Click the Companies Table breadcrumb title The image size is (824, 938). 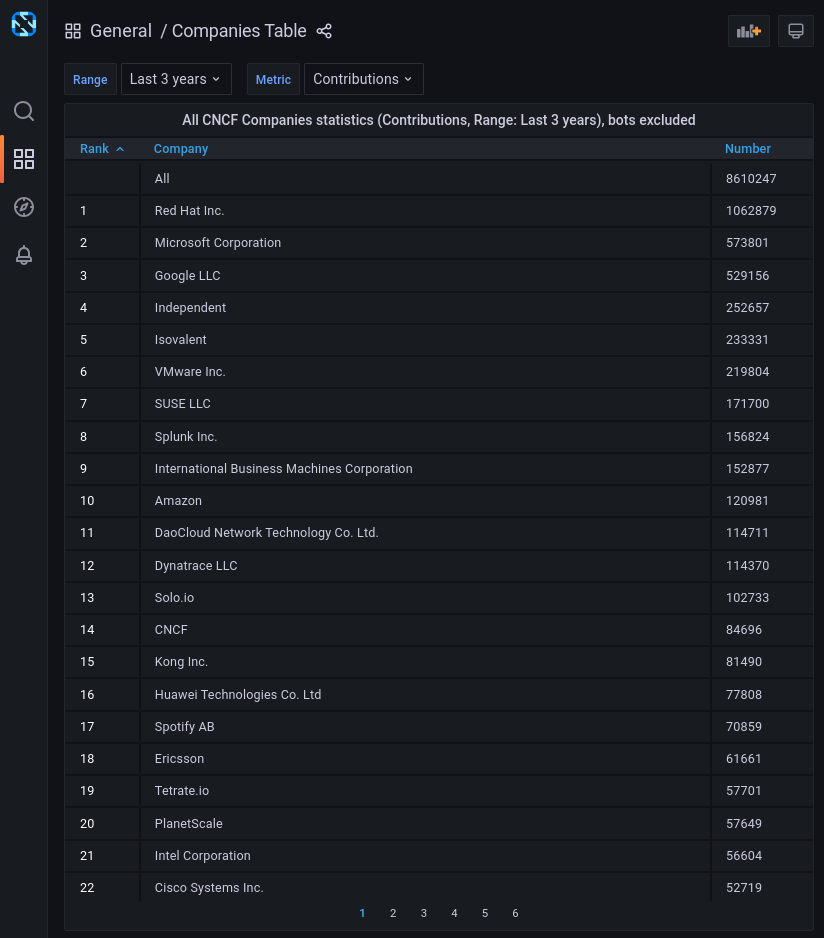[239, 31]
